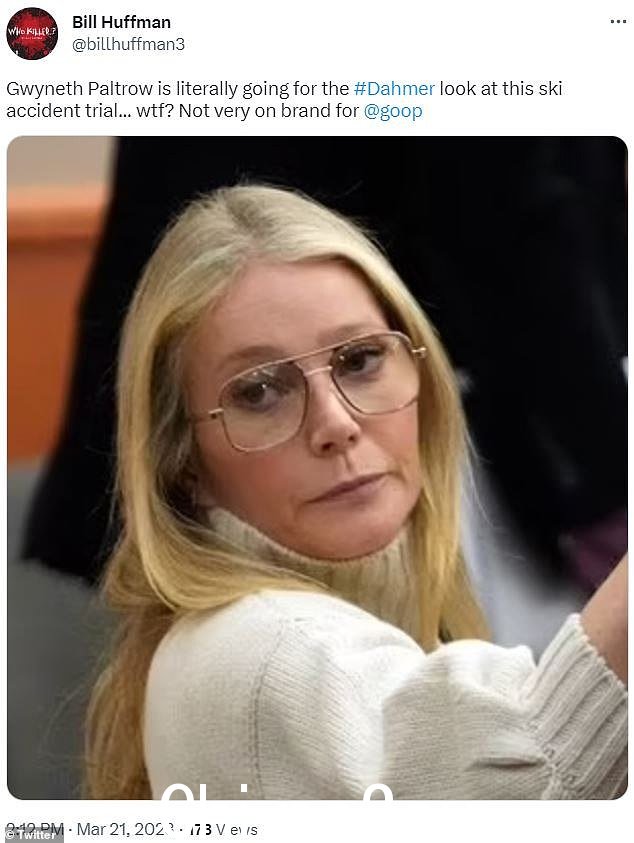634x843 pixels.
Task: Click "Not very on brand for" text
Action: (269, 111)
